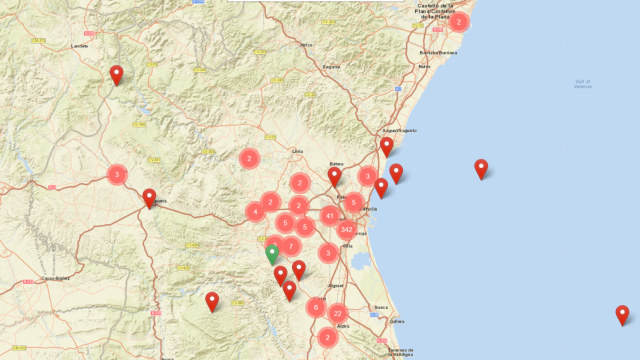Open the cluster marker showing 41

[330, 216]
